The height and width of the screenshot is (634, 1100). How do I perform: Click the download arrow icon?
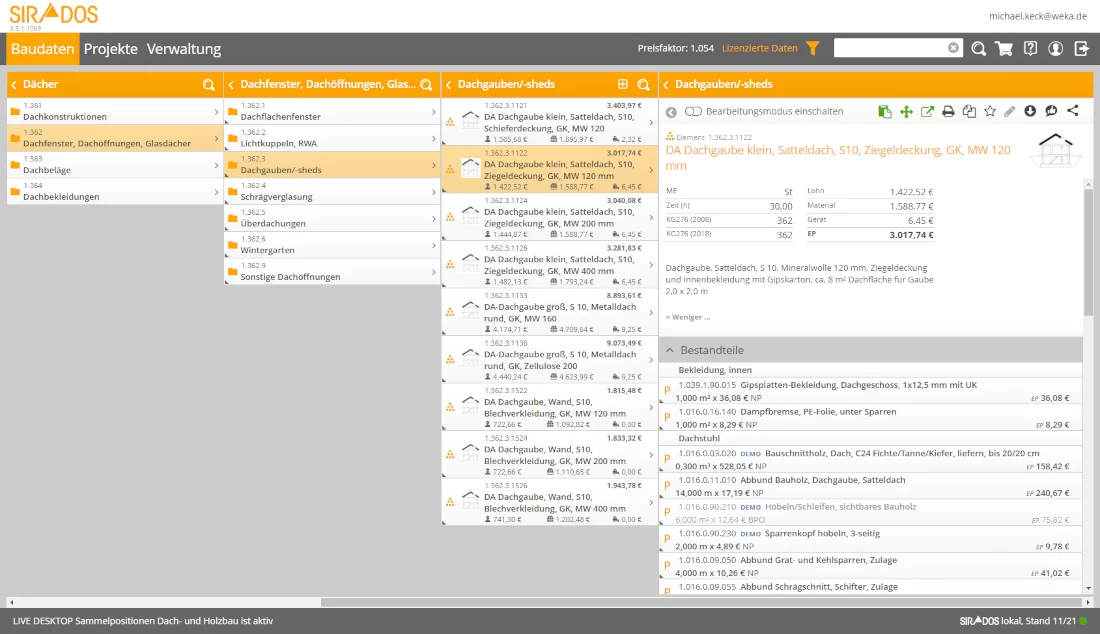[x=1031, y=111]
